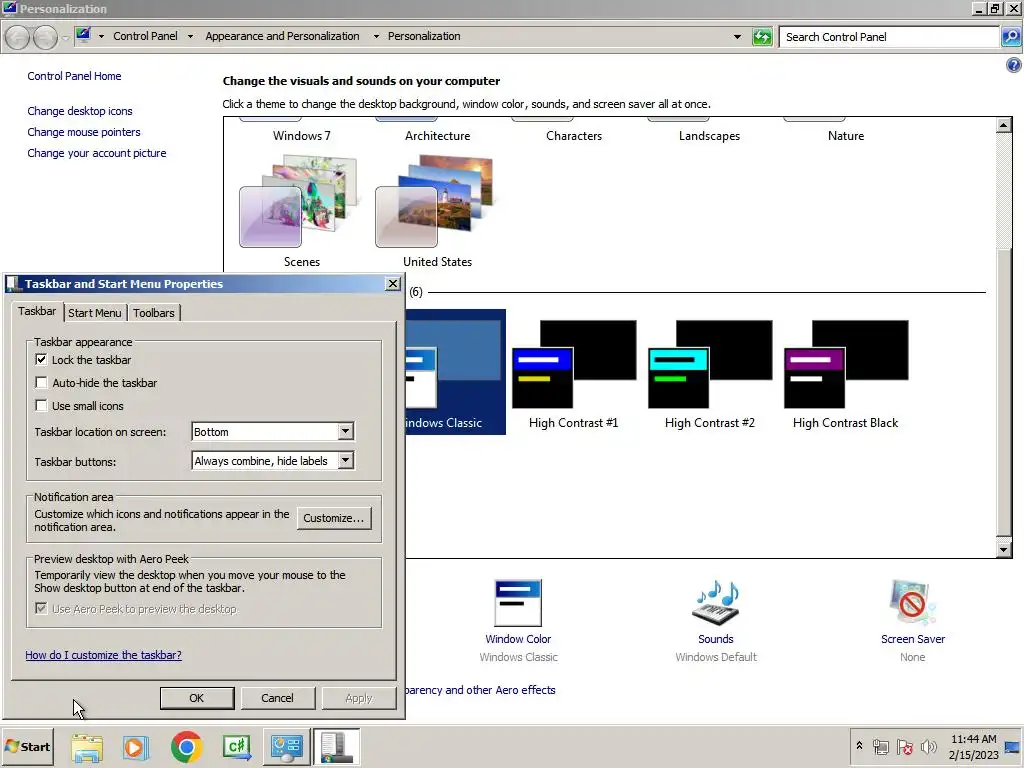
Task: Click the Help question mark icon
Action: [1014, 65]
